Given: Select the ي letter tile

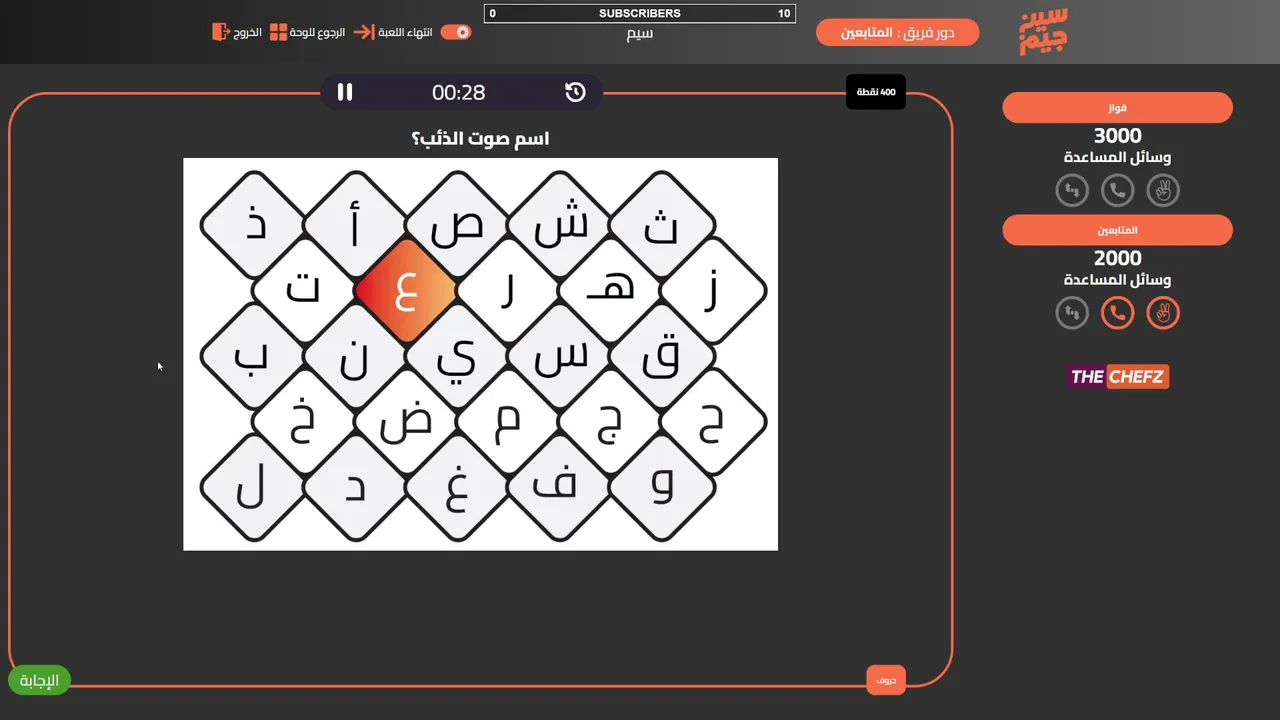Looking at the screenshot, I should point(457,357).
